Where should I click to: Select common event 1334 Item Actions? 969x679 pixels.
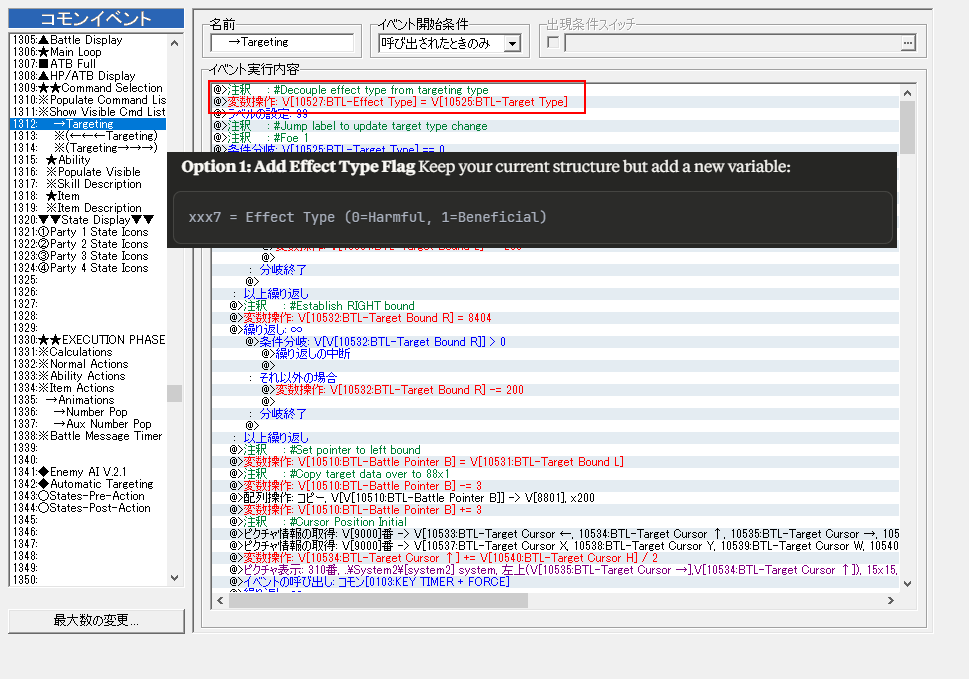[x=88, y=388]
